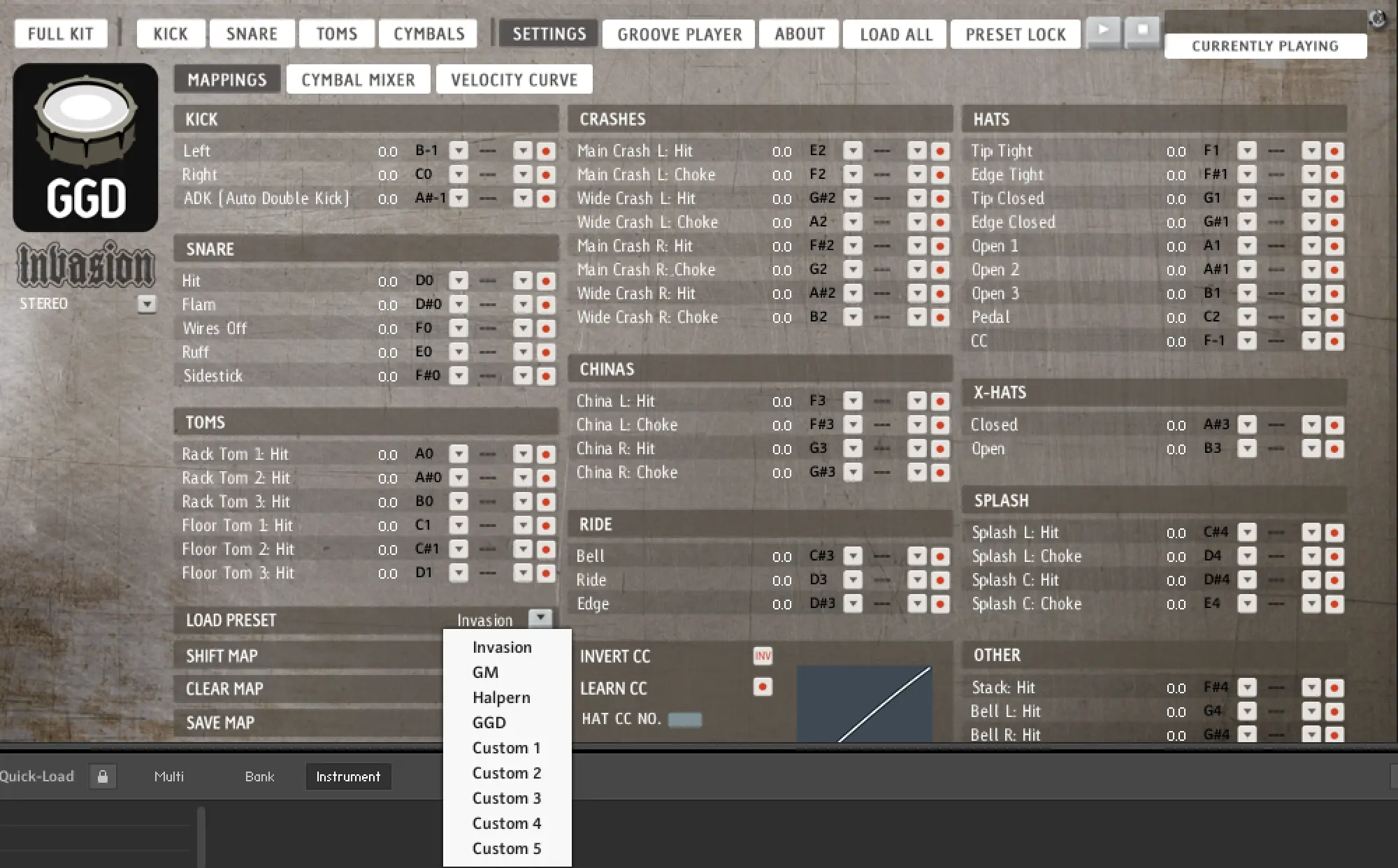Image resolution: width=1398 pixels, height=868 pixels.
Task: Click the GGD drum logo
Action: [x=85, y=147]
